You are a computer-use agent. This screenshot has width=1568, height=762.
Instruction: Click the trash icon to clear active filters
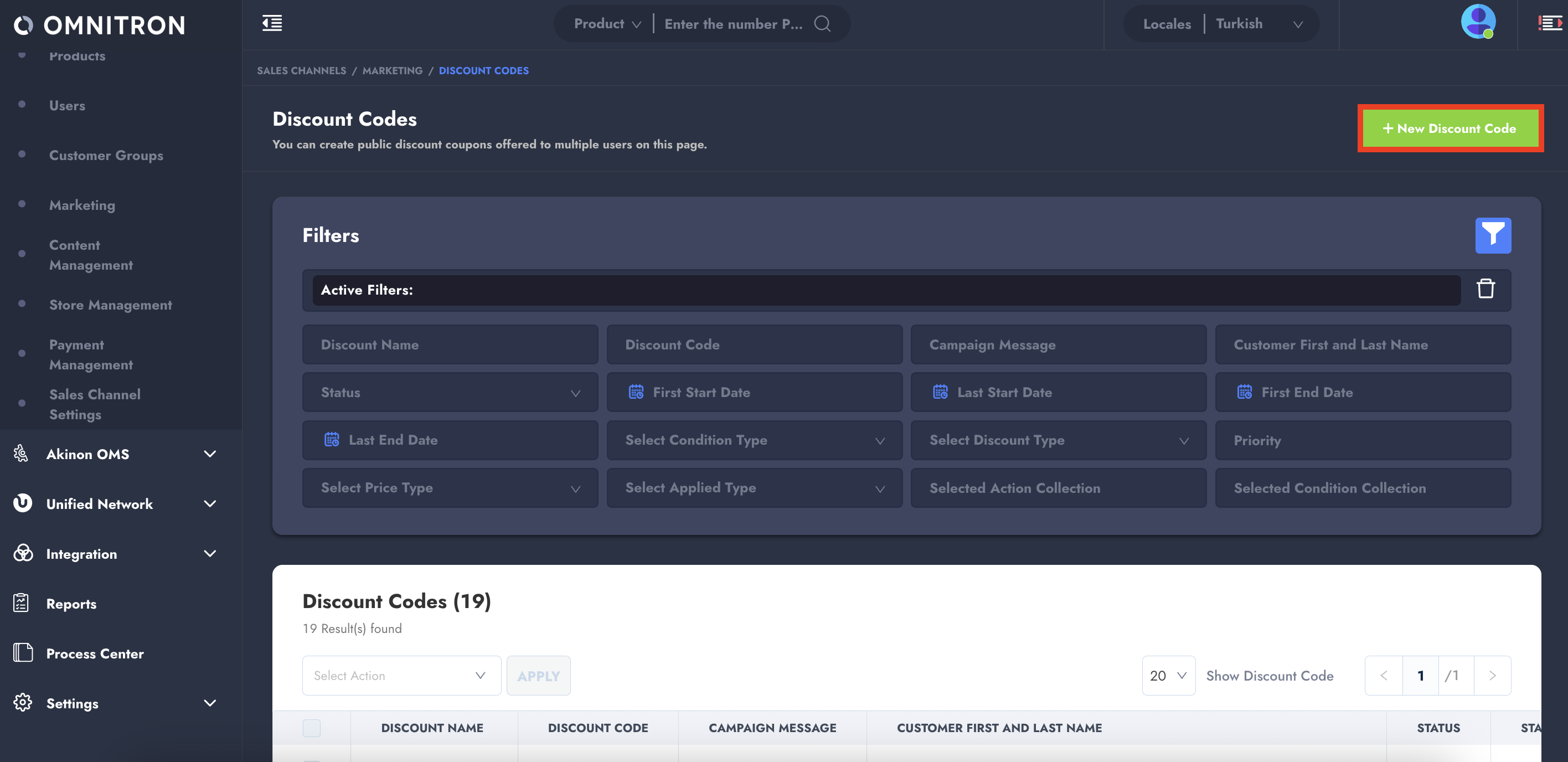(x=1485, y=289)
